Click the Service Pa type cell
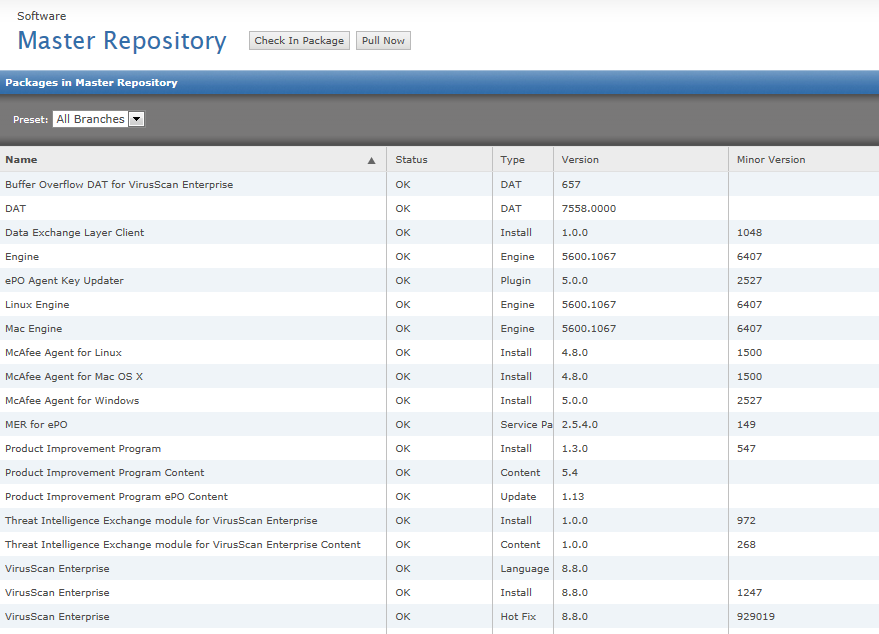The height and width of the screenshot is (634, 879). click(x=526, y=425)
